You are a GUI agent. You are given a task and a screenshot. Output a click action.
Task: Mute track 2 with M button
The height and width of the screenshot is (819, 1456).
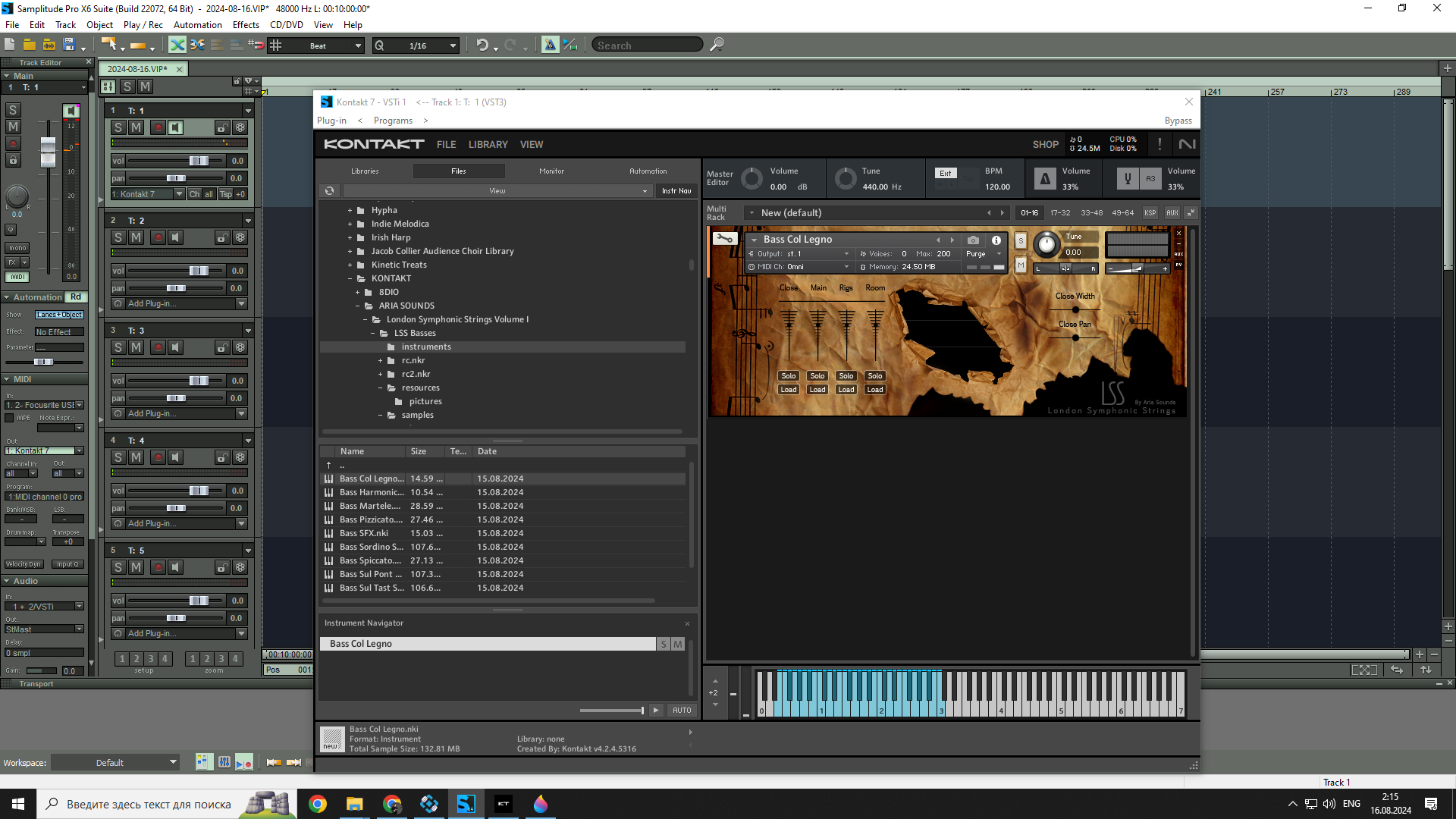click(136, 237)
